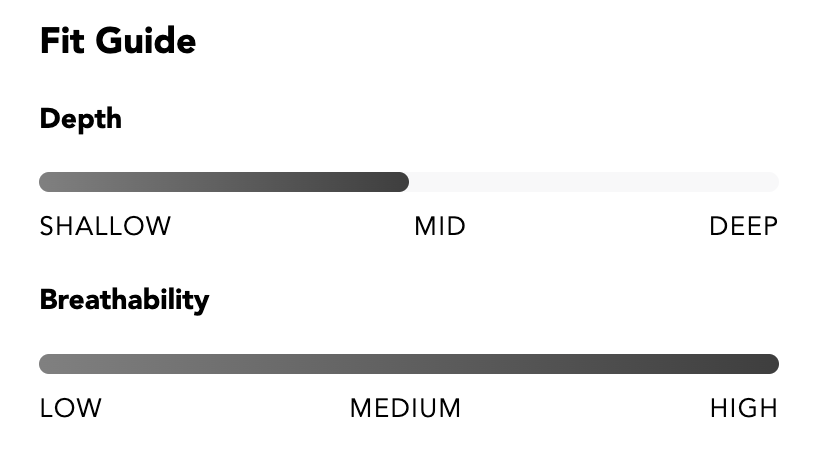Choose the DEEP depth label
Screen dimensions: 830x466
(744, 226)
